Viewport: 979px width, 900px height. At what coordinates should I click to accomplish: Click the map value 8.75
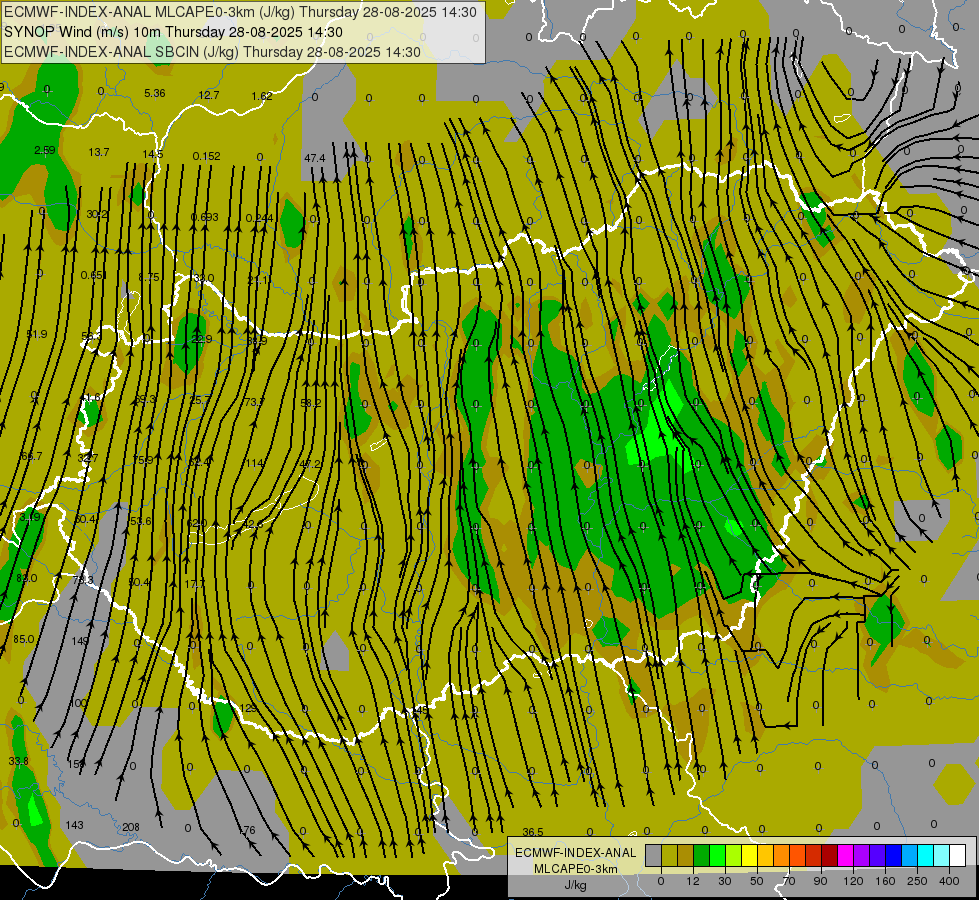149,277
